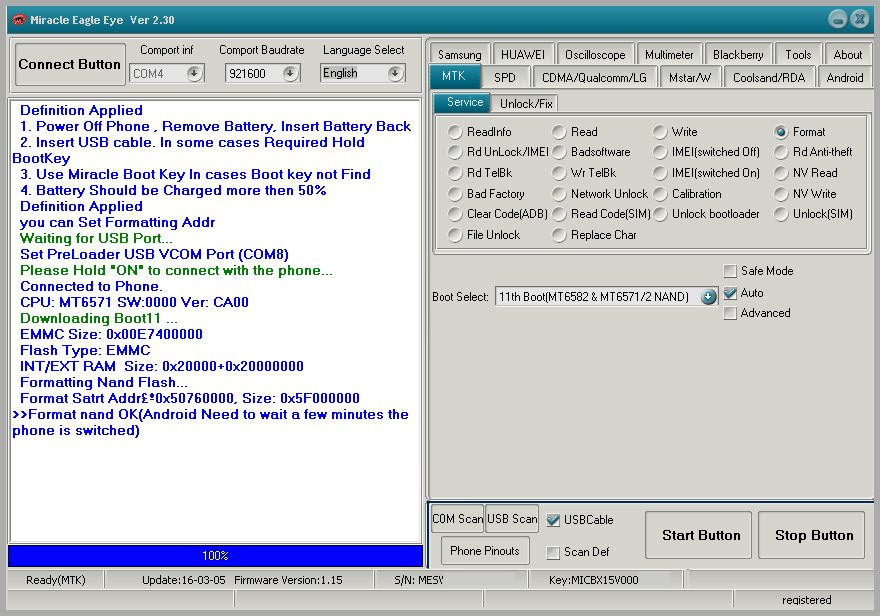Open the Comport inf dropdown arrow

pos(194,73)
